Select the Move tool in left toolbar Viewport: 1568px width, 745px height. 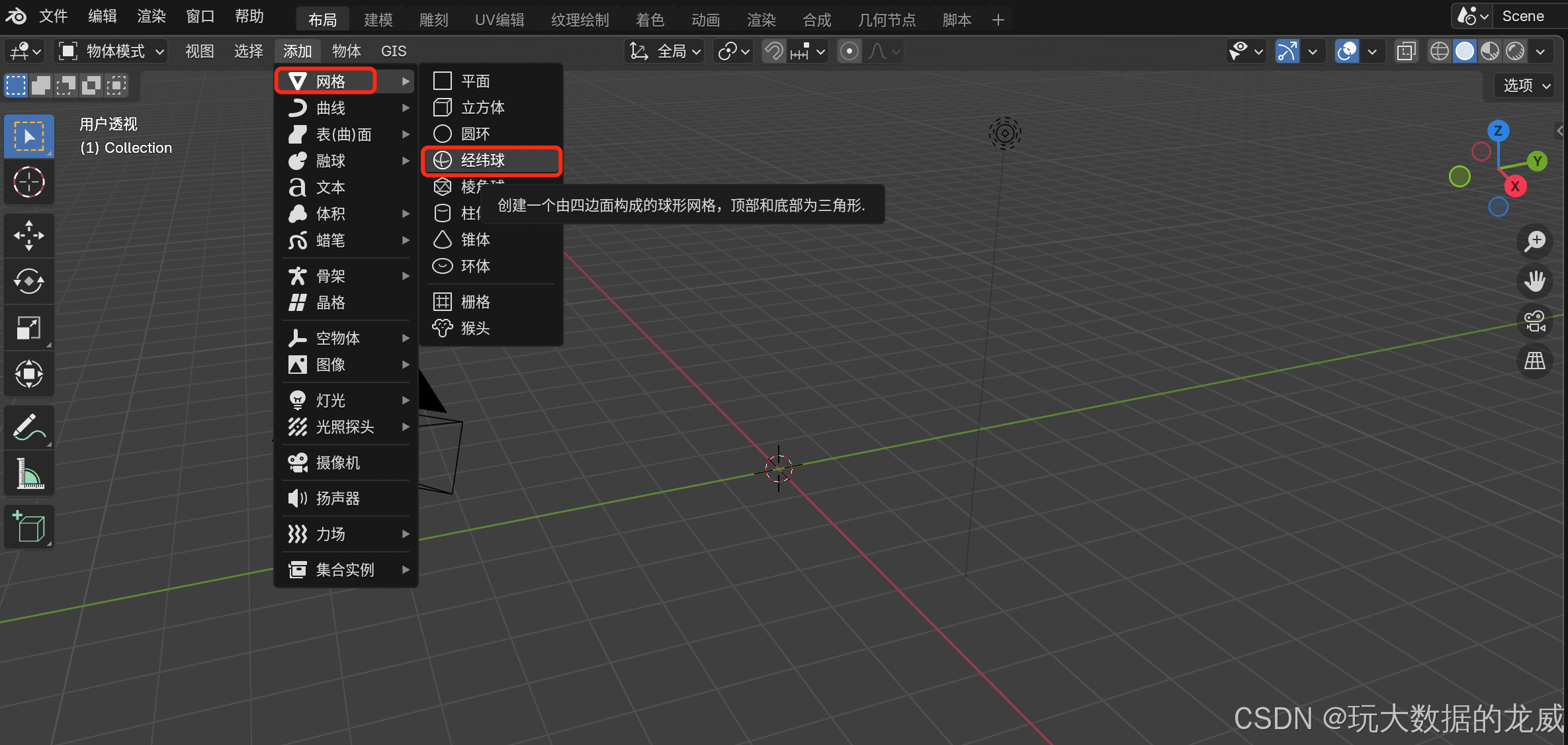tap(28, 236)
